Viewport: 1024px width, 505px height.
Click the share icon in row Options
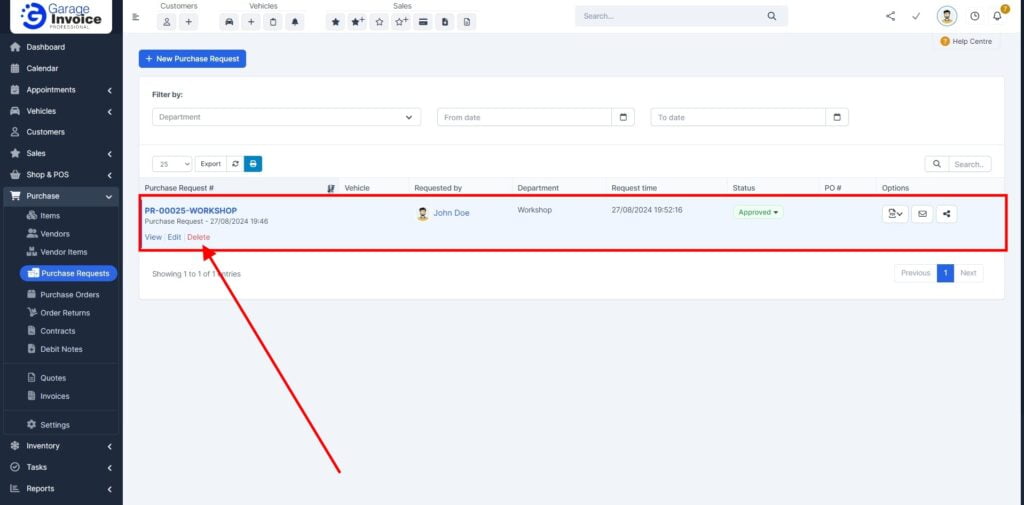946,213
